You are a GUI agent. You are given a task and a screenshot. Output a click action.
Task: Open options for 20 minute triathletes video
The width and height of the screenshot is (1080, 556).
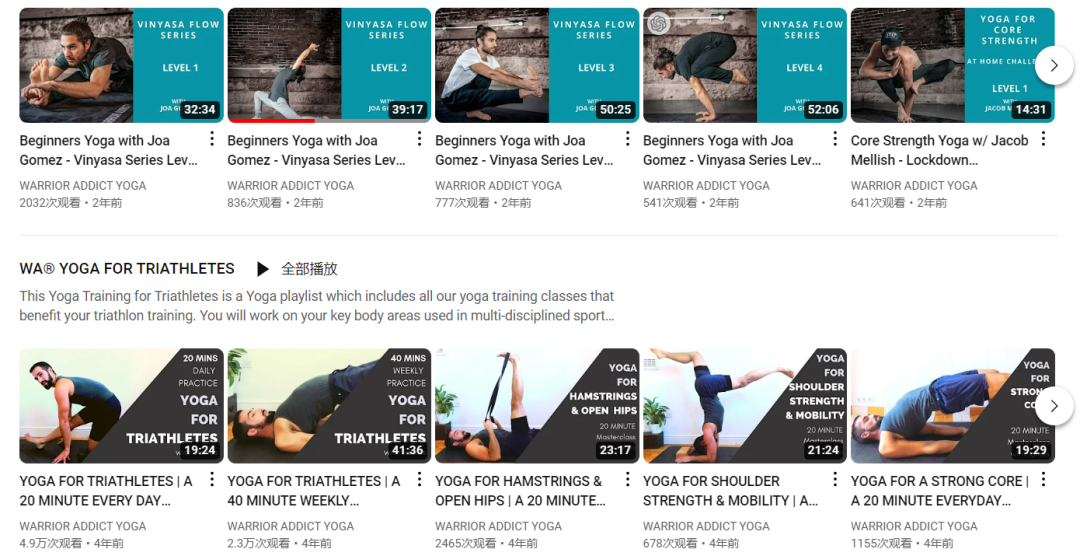[x=211, y=480]
